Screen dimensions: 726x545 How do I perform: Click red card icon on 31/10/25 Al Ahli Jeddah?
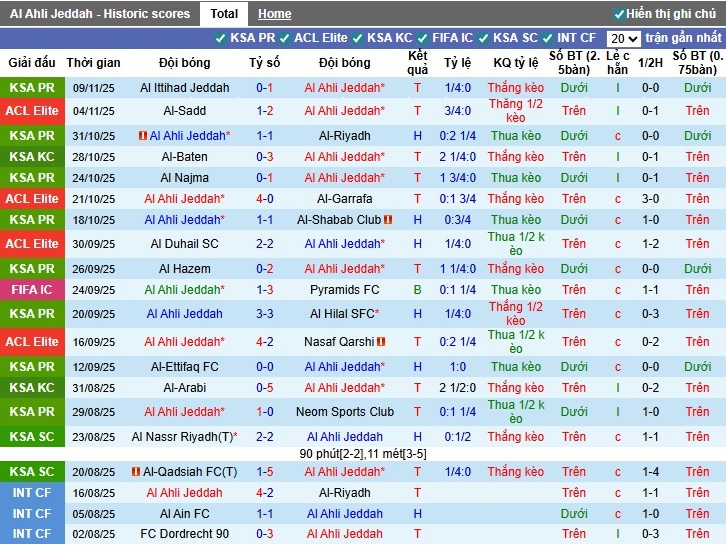click(143, 136)
